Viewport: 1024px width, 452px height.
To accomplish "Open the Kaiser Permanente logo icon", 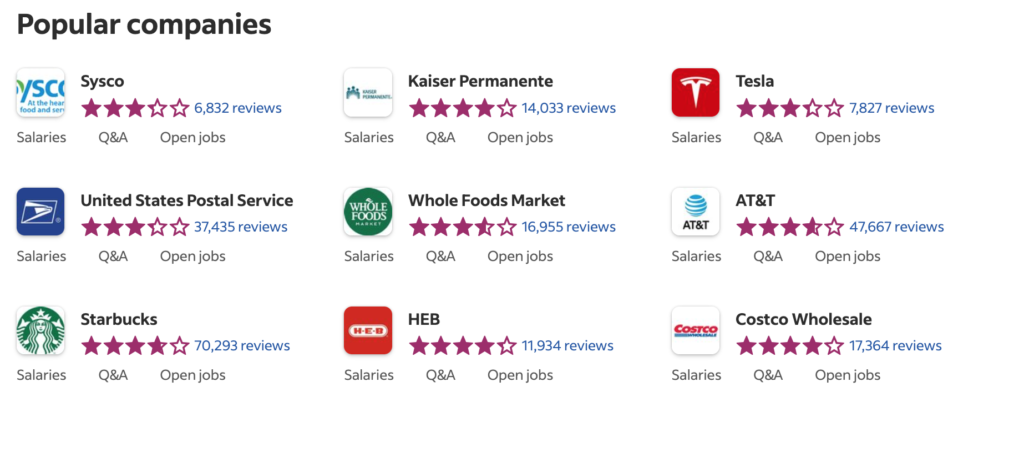I will tap(368, 93).
